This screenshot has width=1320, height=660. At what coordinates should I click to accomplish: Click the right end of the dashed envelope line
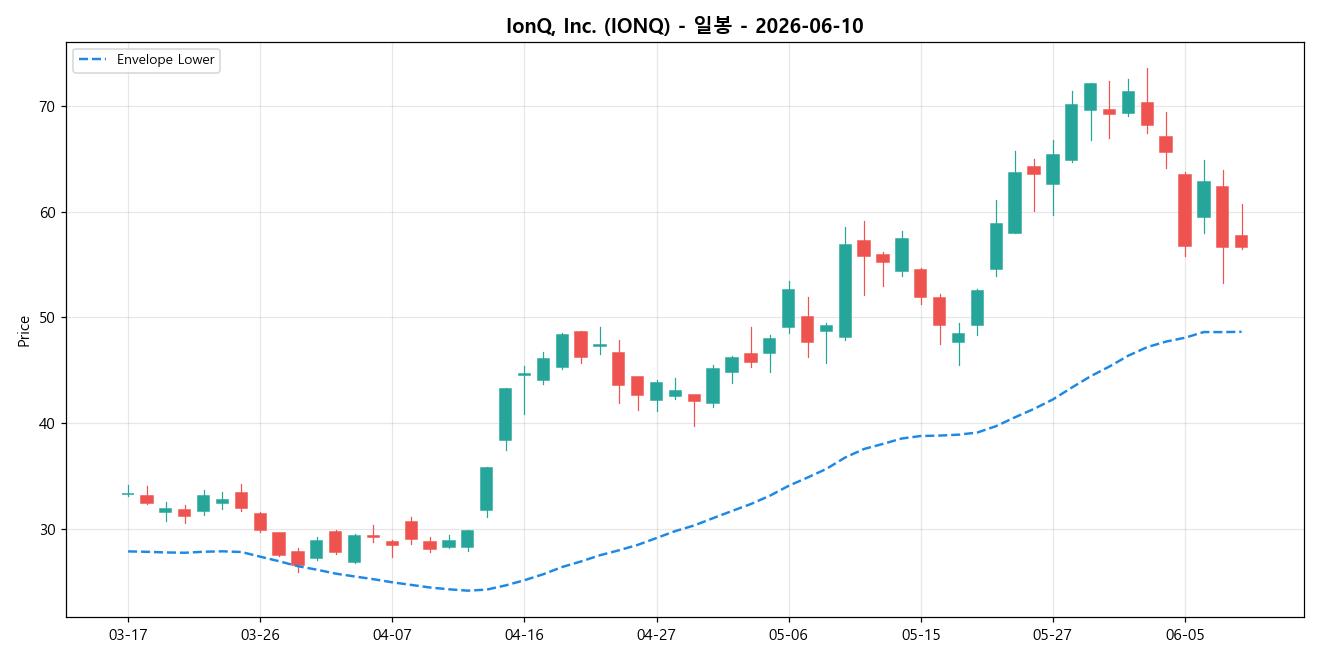[x=1240, y=332]
